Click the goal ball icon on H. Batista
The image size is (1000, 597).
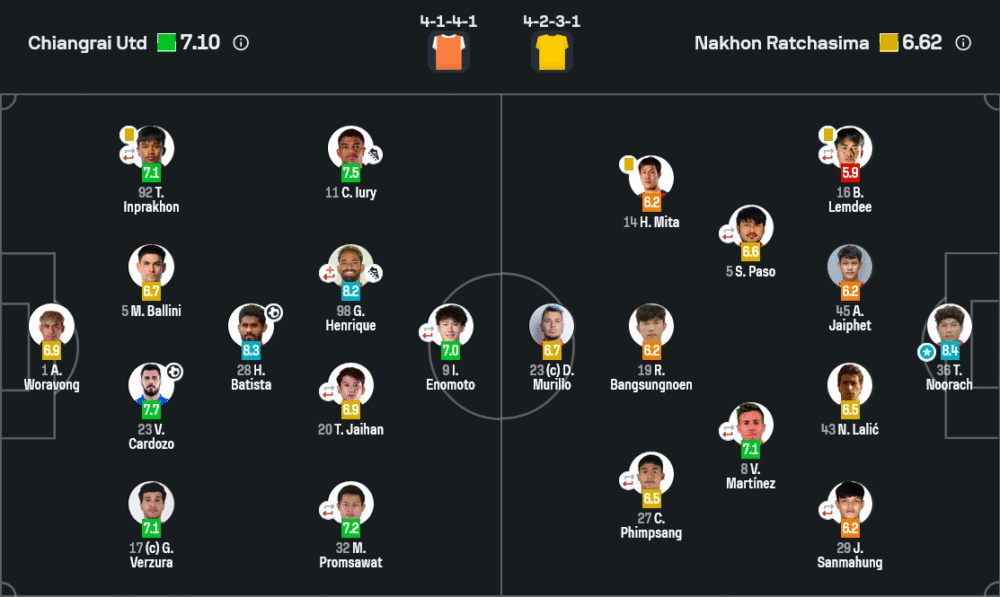point(273,313)
